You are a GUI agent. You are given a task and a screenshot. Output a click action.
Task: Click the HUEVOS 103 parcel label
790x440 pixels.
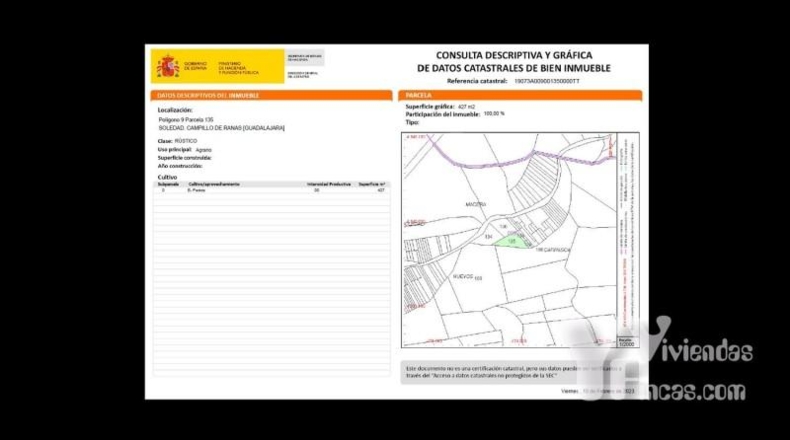tap(468, 277)
